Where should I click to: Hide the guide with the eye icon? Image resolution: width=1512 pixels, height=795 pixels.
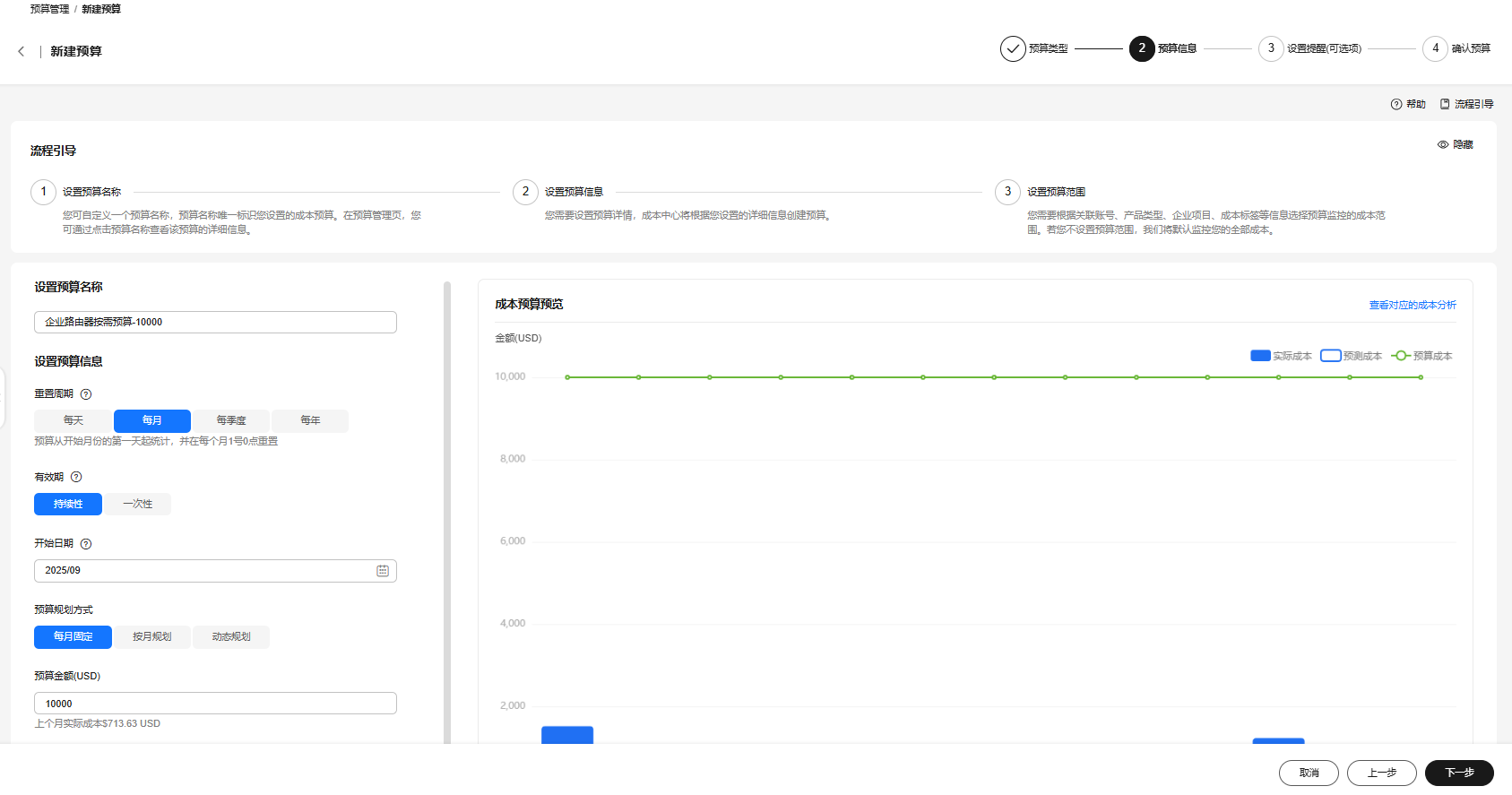(x=1443, y=144)
